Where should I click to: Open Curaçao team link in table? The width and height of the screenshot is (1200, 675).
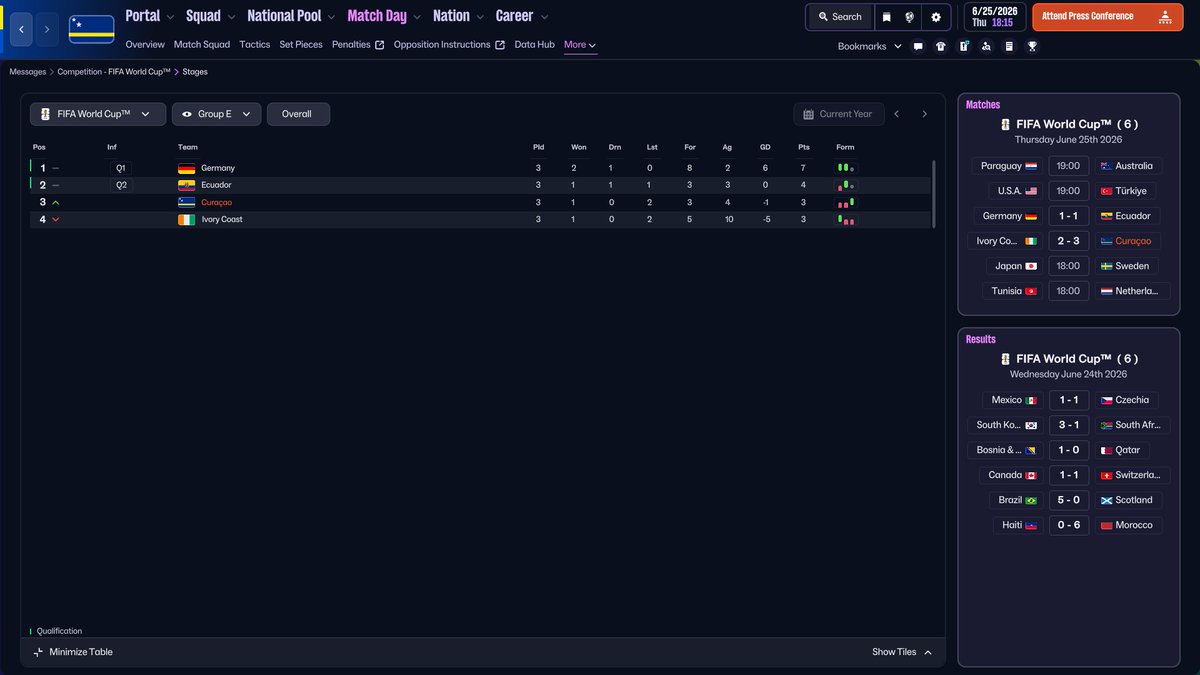pyautogui.click(x=216, y=202)
